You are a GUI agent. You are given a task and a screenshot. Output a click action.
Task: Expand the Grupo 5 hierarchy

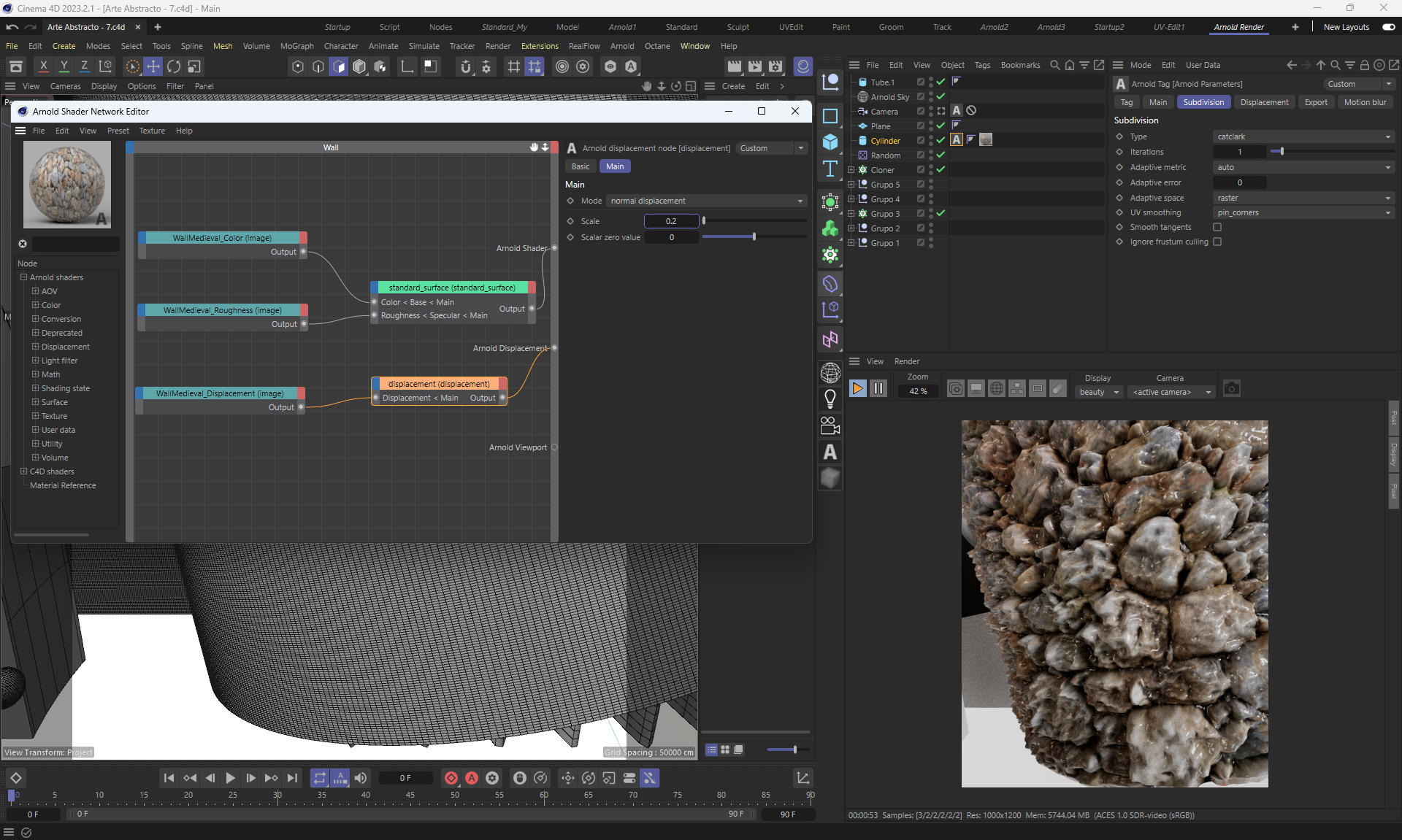tap(851, 185)
